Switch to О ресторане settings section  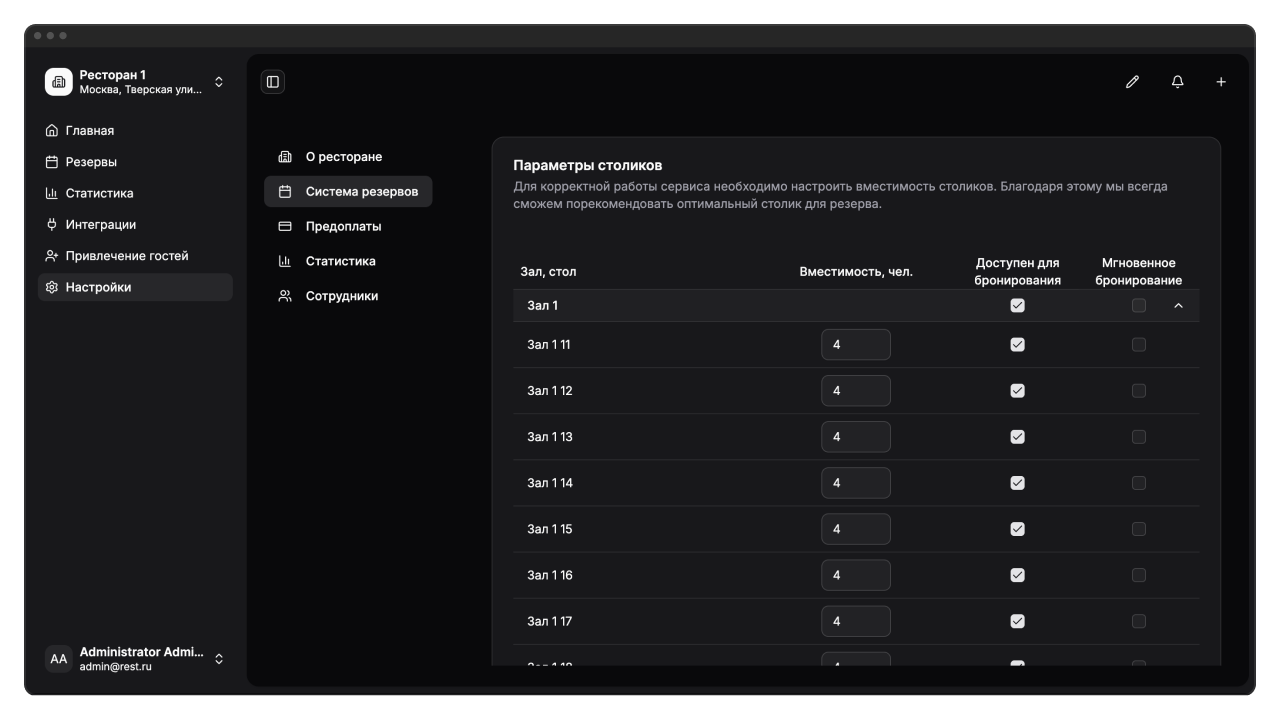point(343,157)
